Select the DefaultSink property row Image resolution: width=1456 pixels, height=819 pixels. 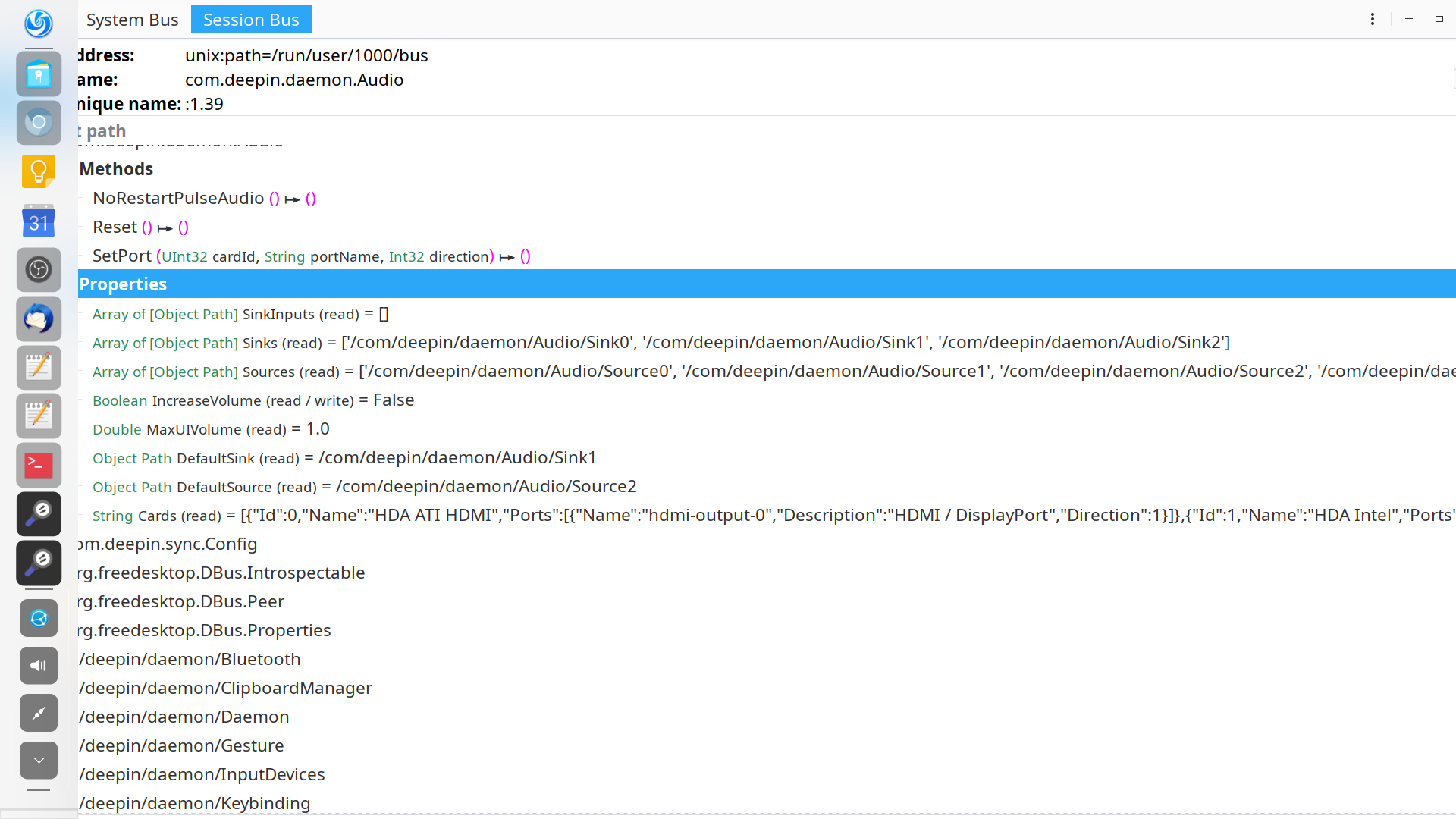click(344, 457)
